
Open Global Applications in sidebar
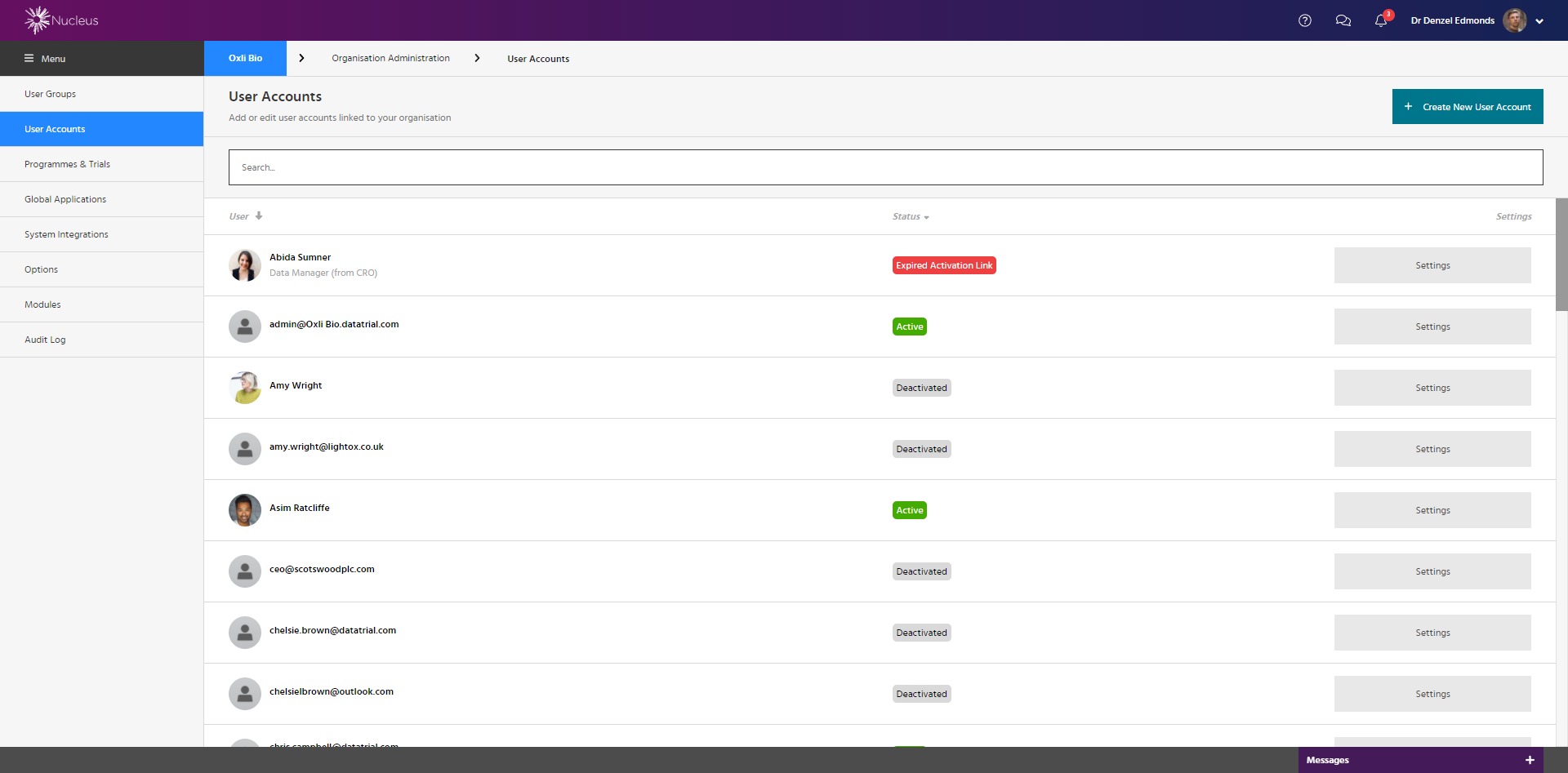coord(101,199)
